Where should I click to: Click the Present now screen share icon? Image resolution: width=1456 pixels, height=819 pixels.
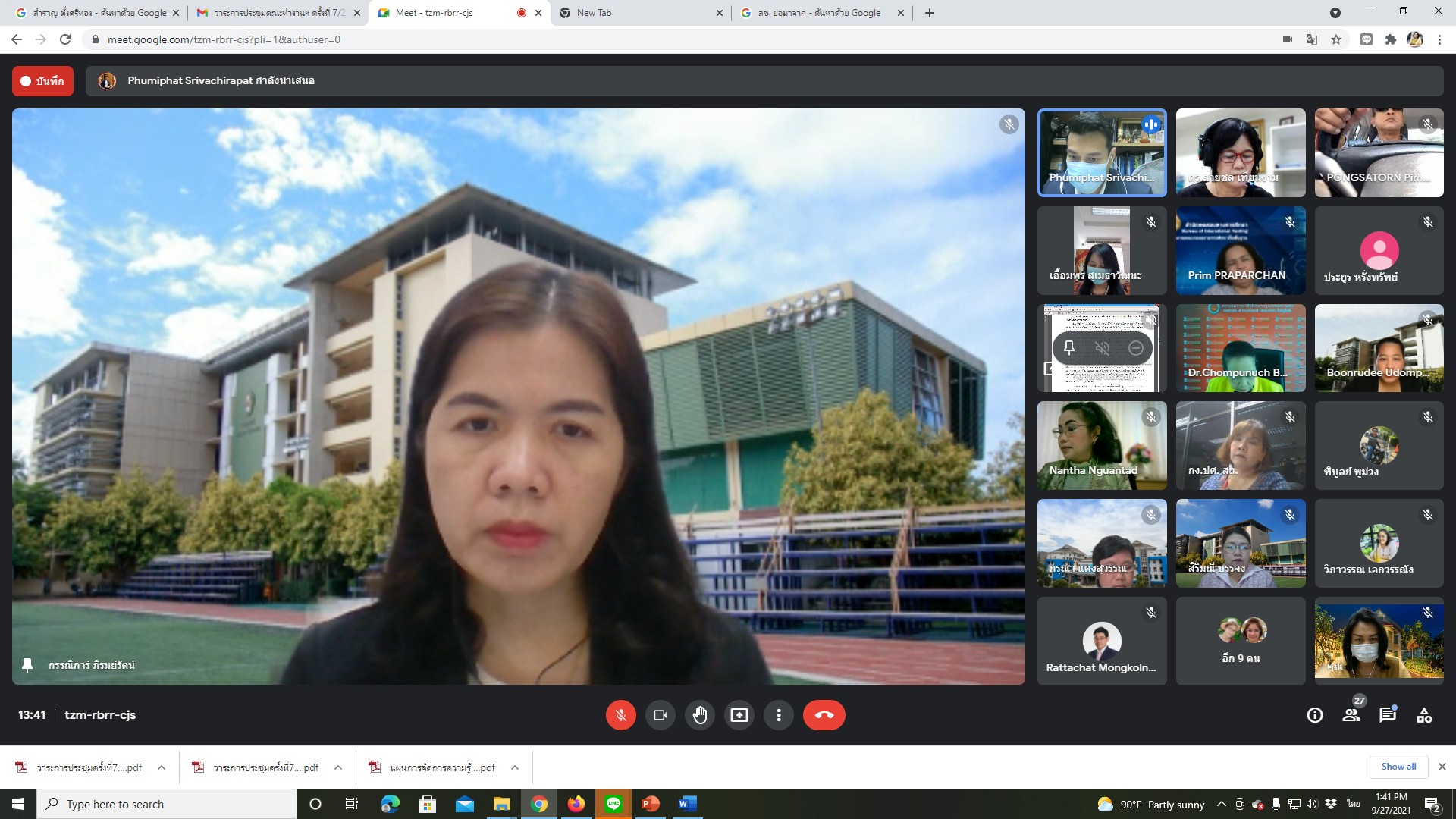pyautogui.click(x=739, y=715)
